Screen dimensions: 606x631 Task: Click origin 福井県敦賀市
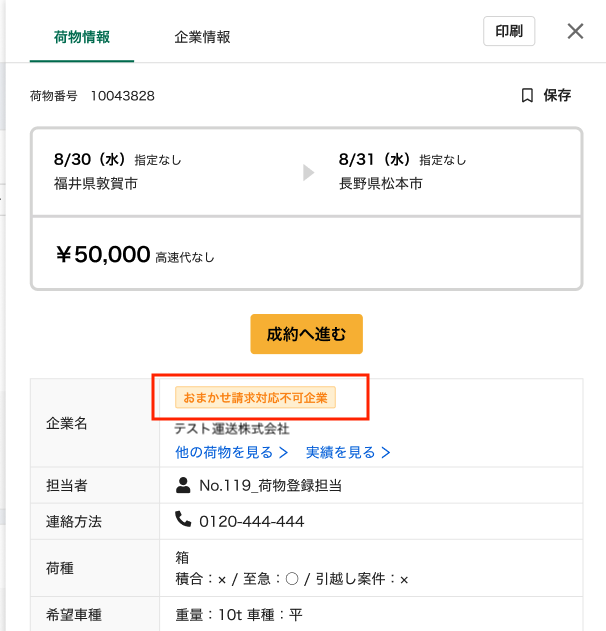coord(96,184)
